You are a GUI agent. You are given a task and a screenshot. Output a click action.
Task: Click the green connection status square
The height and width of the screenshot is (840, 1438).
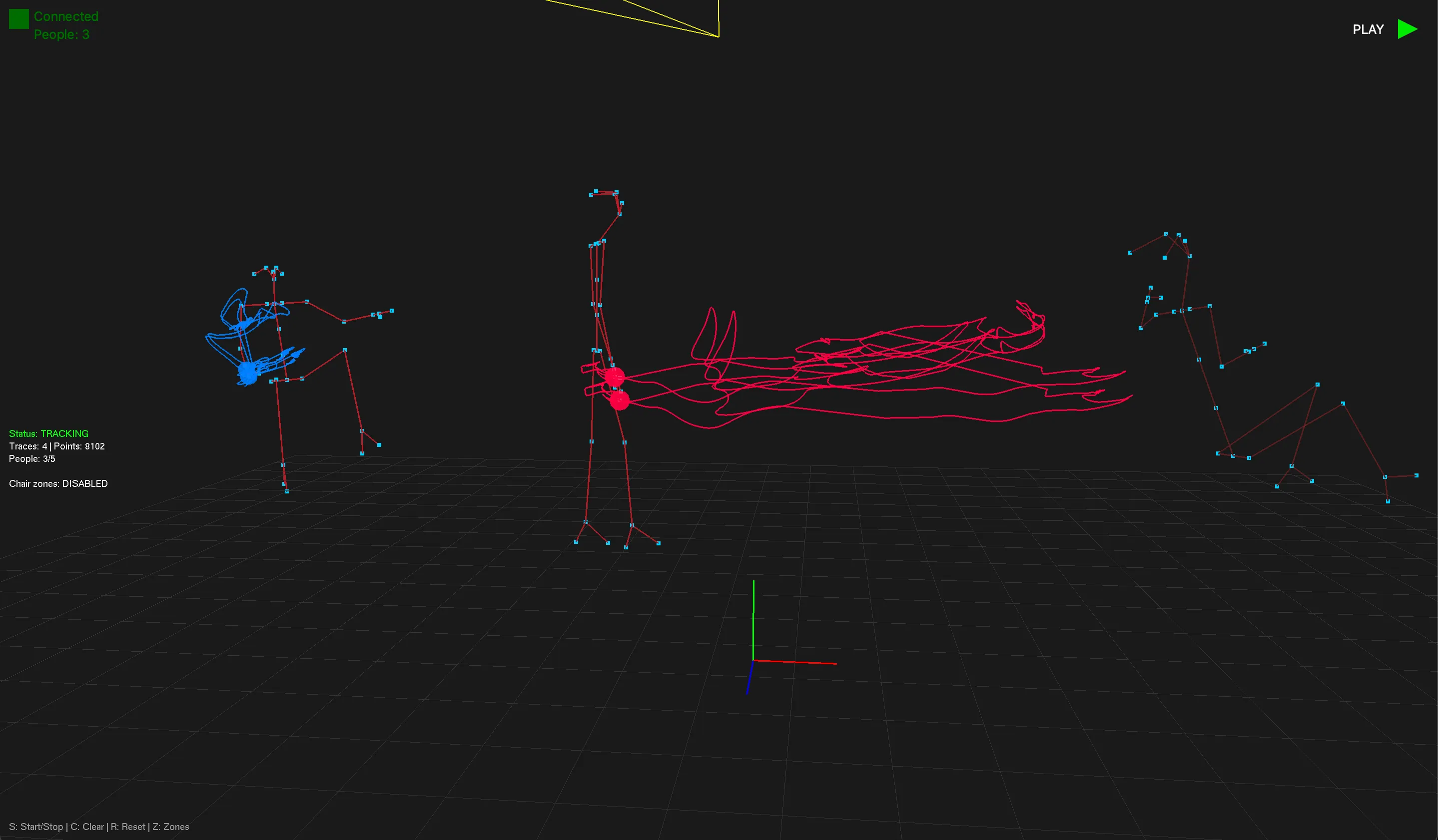point(19,19)
